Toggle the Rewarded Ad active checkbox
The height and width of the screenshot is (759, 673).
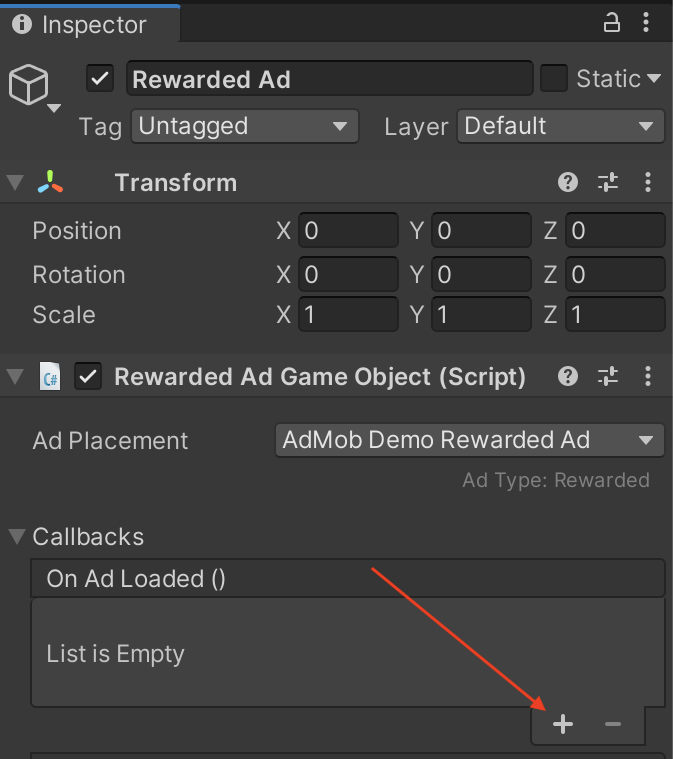click(100, 79)
